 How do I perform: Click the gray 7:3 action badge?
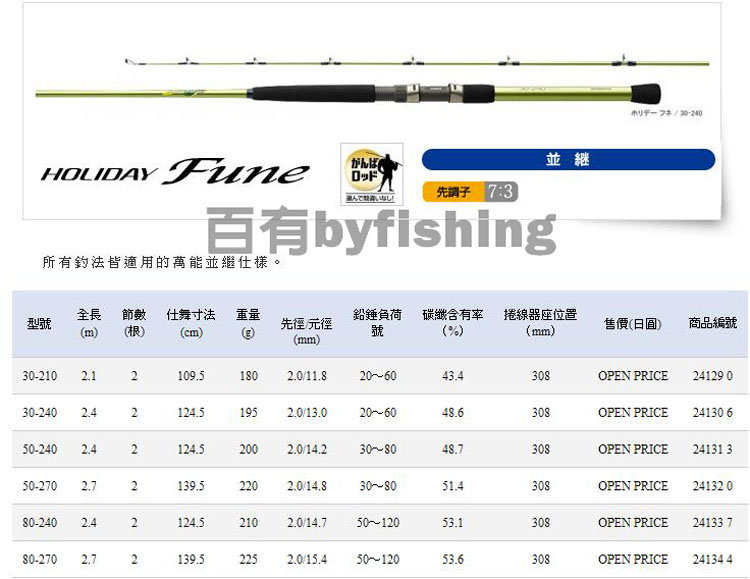501,192
